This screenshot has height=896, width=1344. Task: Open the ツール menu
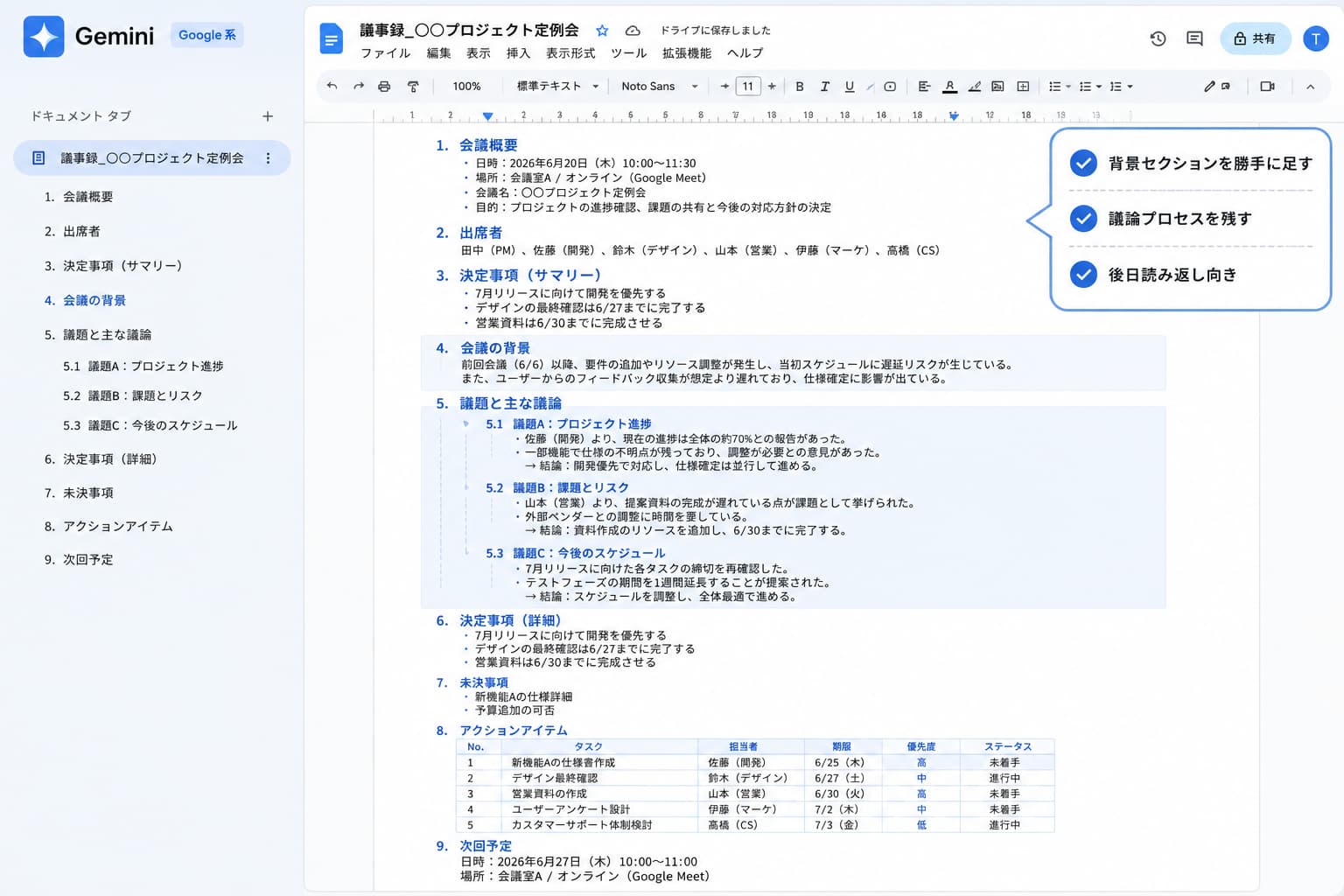[629, 53]
